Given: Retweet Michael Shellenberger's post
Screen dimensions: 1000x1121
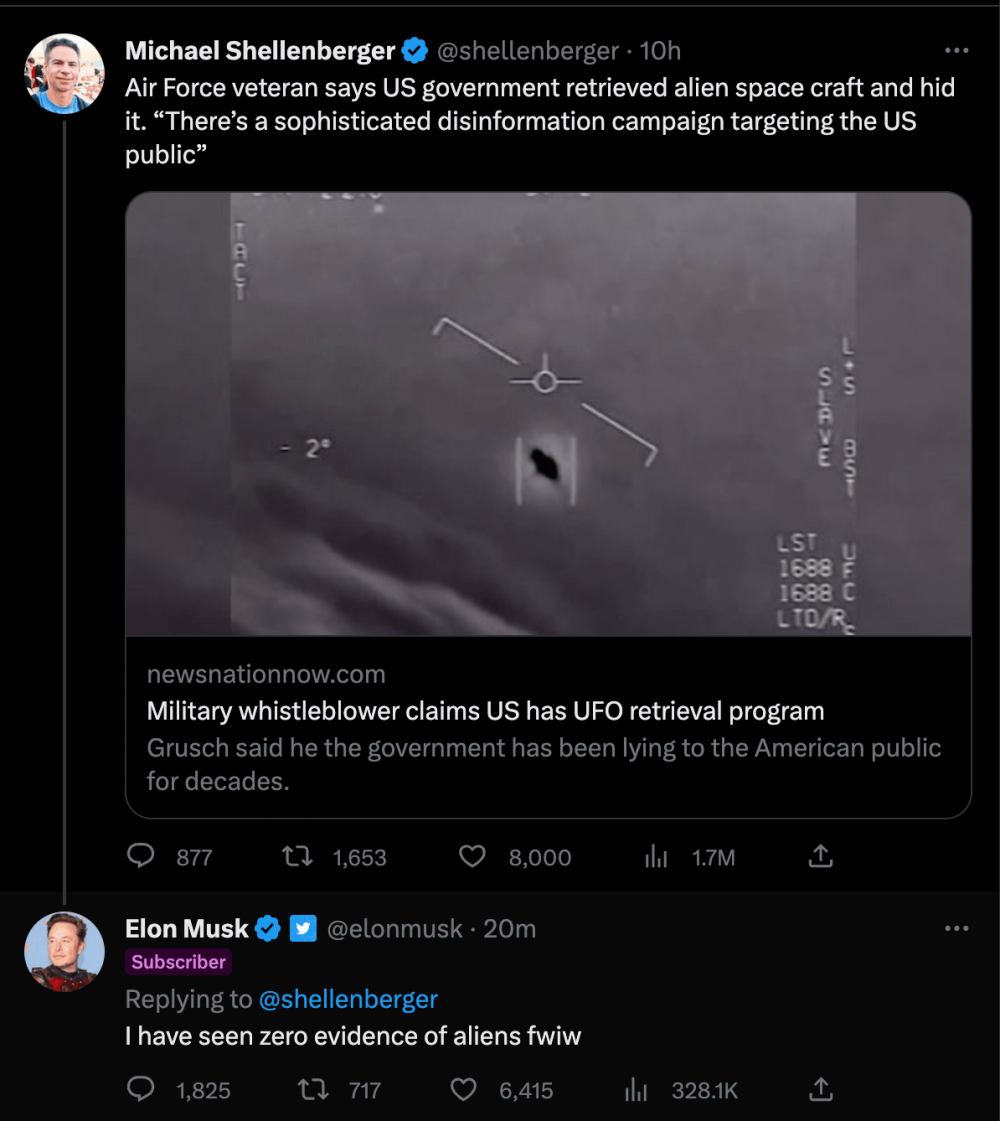Looking at the screenshot, I should [296, 857].
